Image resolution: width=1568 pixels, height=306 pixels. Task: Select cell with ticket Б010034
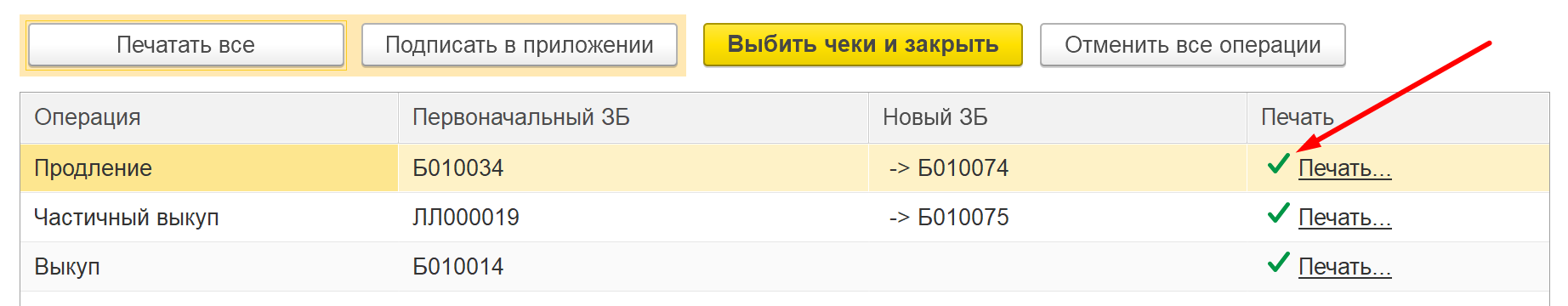point(633,168)
